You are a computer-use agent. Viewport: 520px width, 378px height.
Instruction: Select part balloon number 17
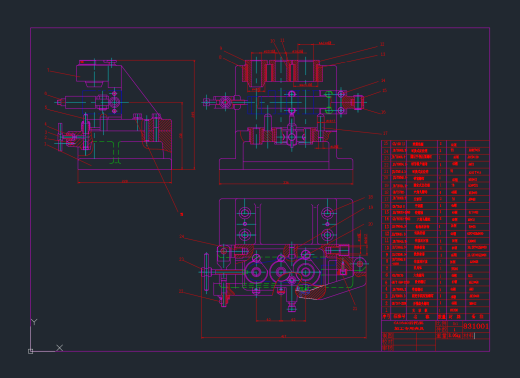(385, 133)
